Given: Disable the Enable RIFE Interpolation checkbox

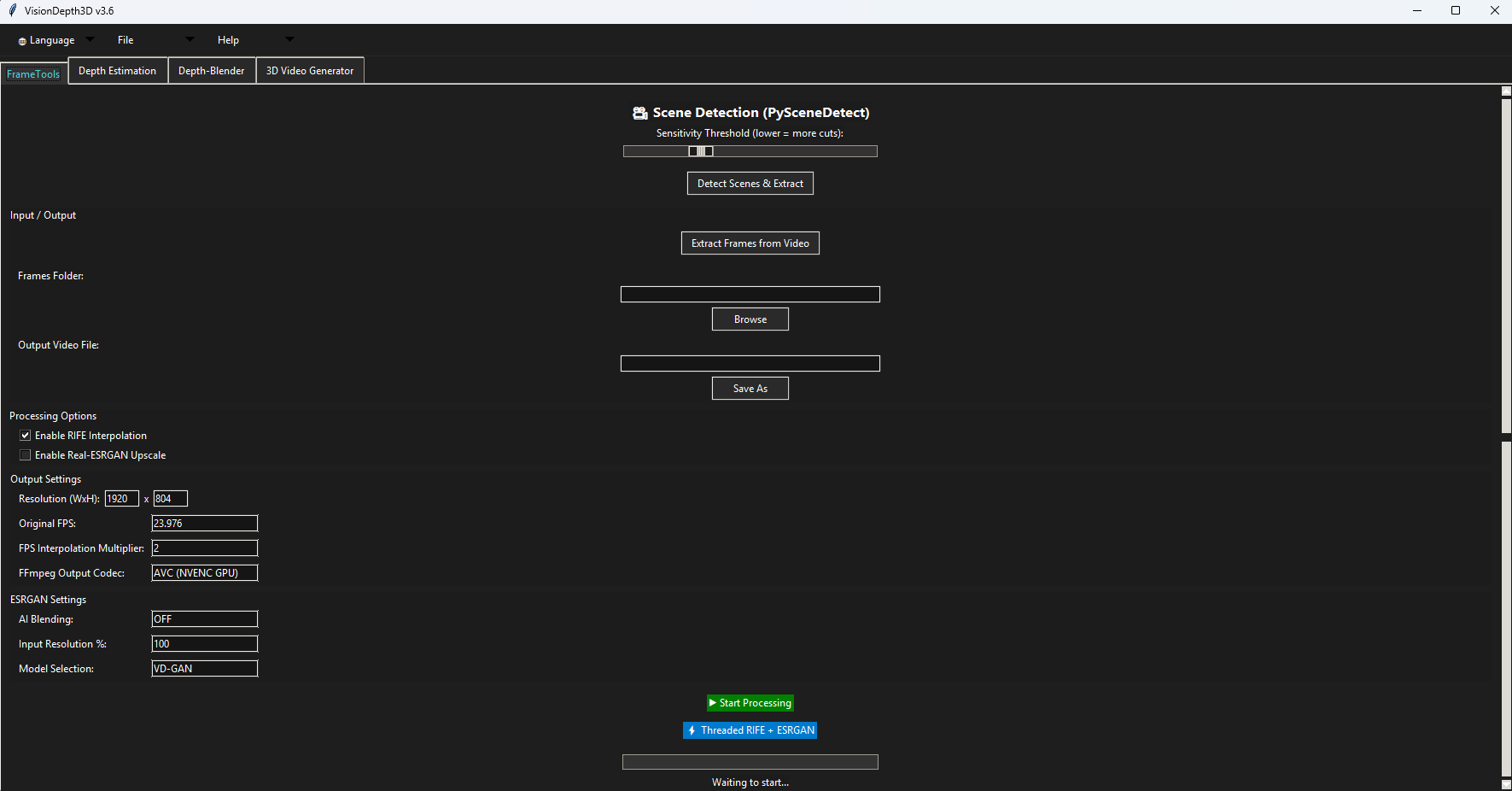Looking at the screenshot, I should (26, 436).
